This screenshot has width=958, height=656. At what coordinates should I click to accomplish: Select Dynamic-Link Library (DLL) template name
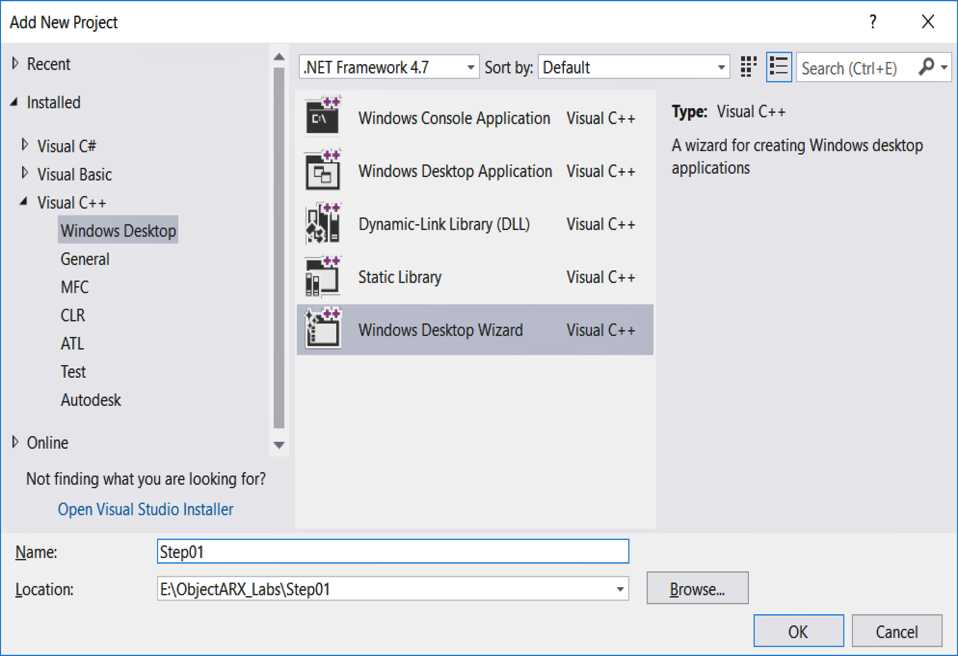coord(444,224)
